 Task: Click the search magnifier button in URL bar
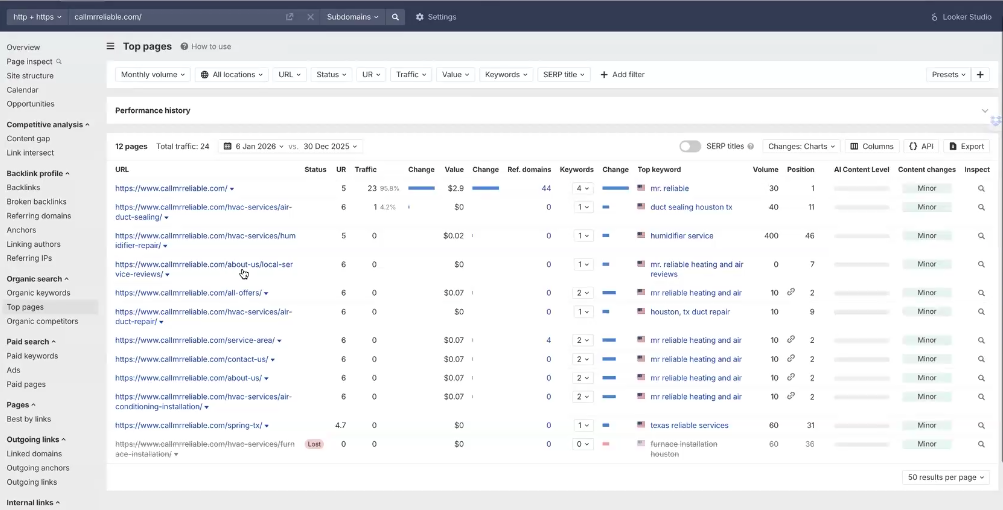[x=396, y=17]
